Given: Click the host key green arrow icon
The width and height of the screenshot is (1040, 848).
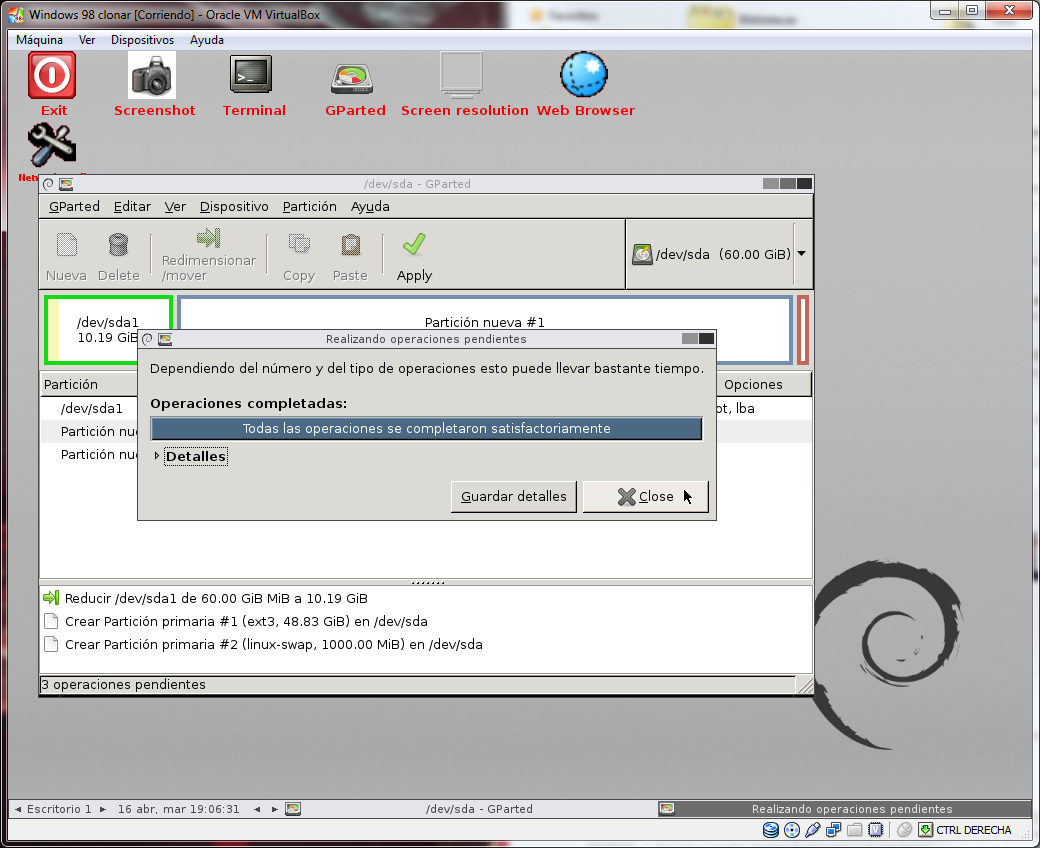Looking at the screenshot, I should [x=925, y=829].
